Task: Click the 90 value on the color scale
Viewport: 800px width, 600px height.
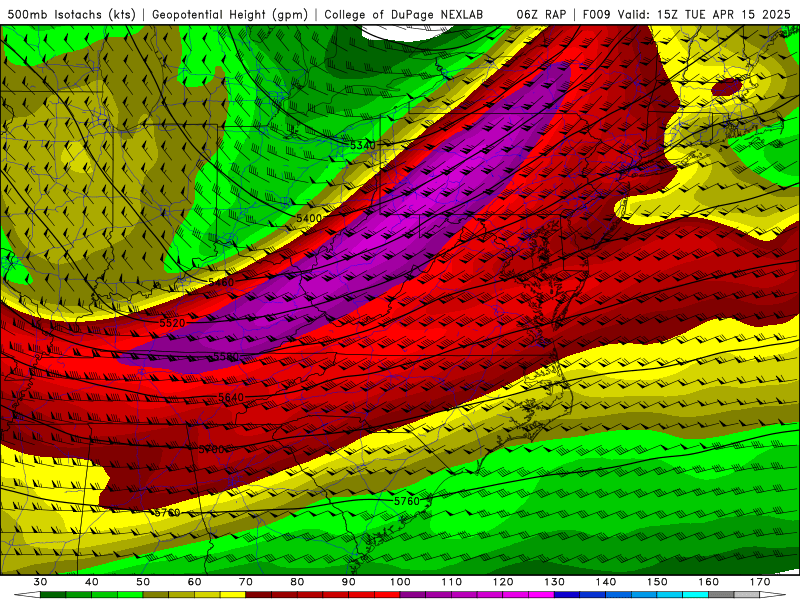Action: click(x=349, y=582)
